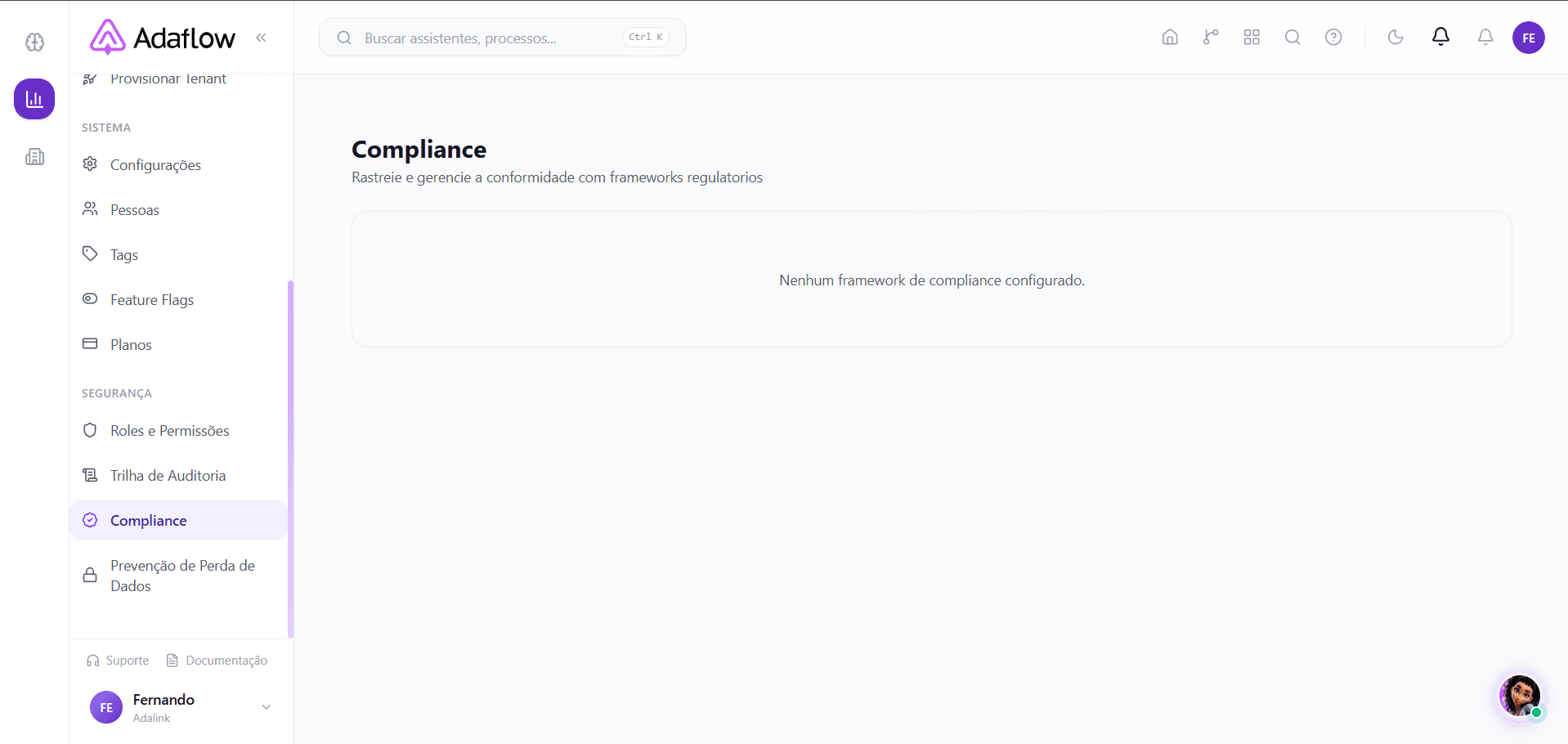Click 'Nenhum framework de compliance configurado.' text
Image resolution: width=1568 pixels, height=744 pixels.
pos(932,280)
